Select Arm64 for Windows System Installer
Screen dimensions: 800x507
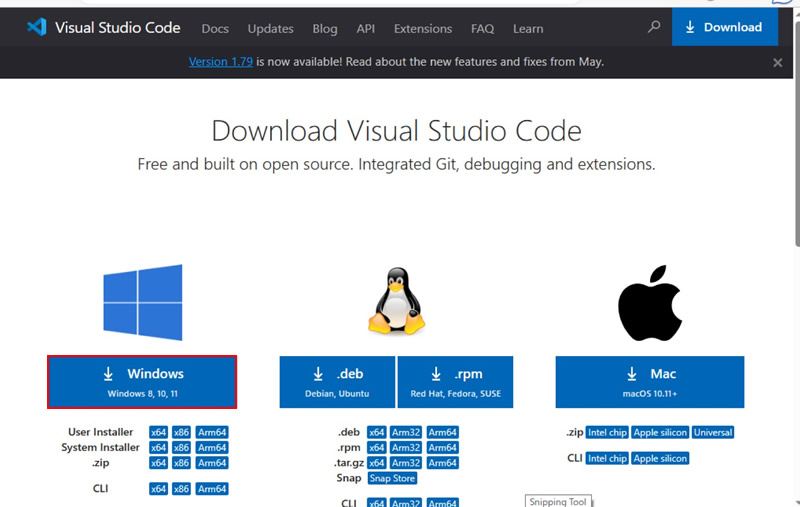[212, 448]
